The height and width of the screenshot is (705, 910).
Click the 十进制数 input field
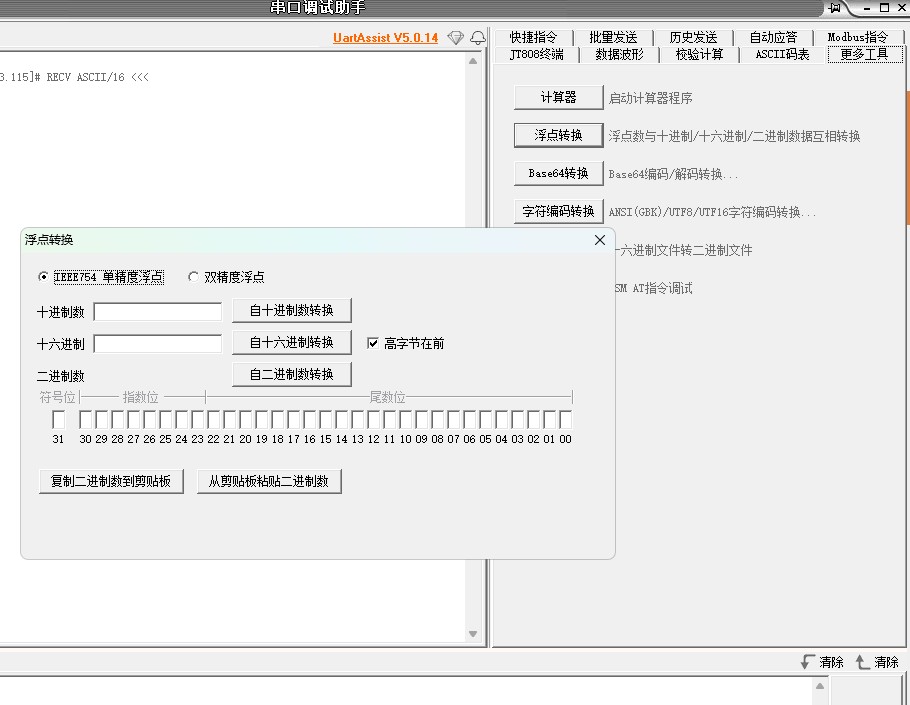[x=158, y=312]
